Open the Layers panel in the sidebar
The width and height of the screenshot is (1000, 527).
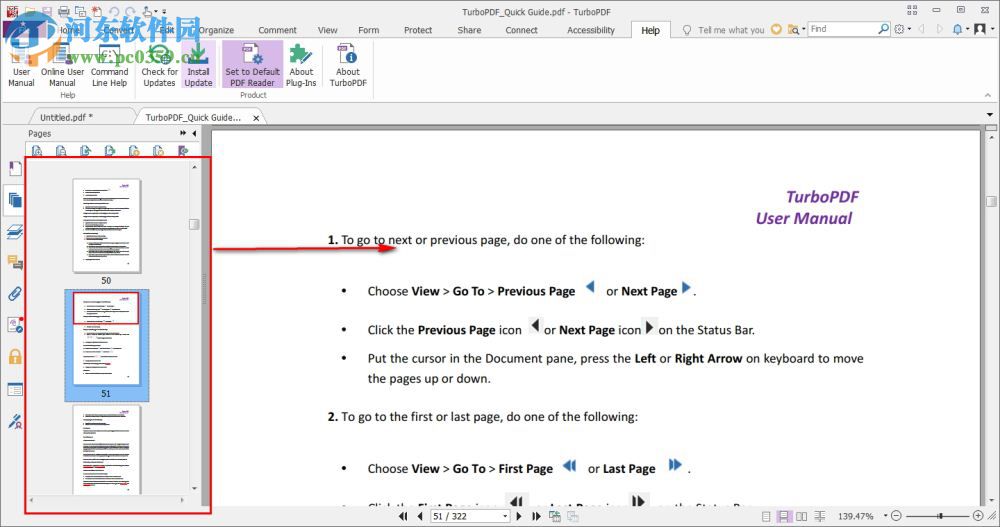click(15, 232)
